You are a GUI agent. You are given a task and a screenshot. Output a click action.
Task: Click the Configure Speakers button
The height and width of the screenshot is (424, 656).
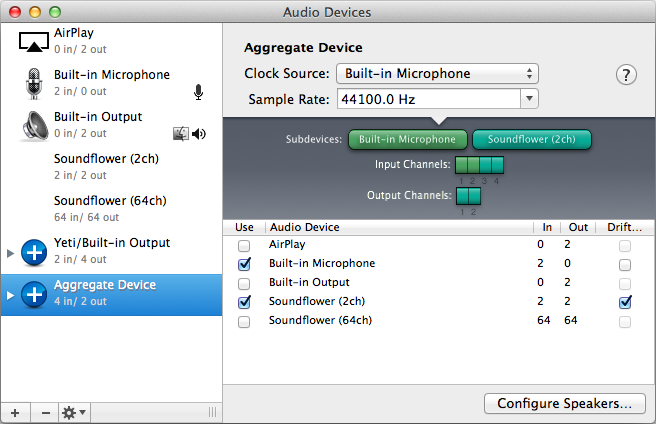563,403
